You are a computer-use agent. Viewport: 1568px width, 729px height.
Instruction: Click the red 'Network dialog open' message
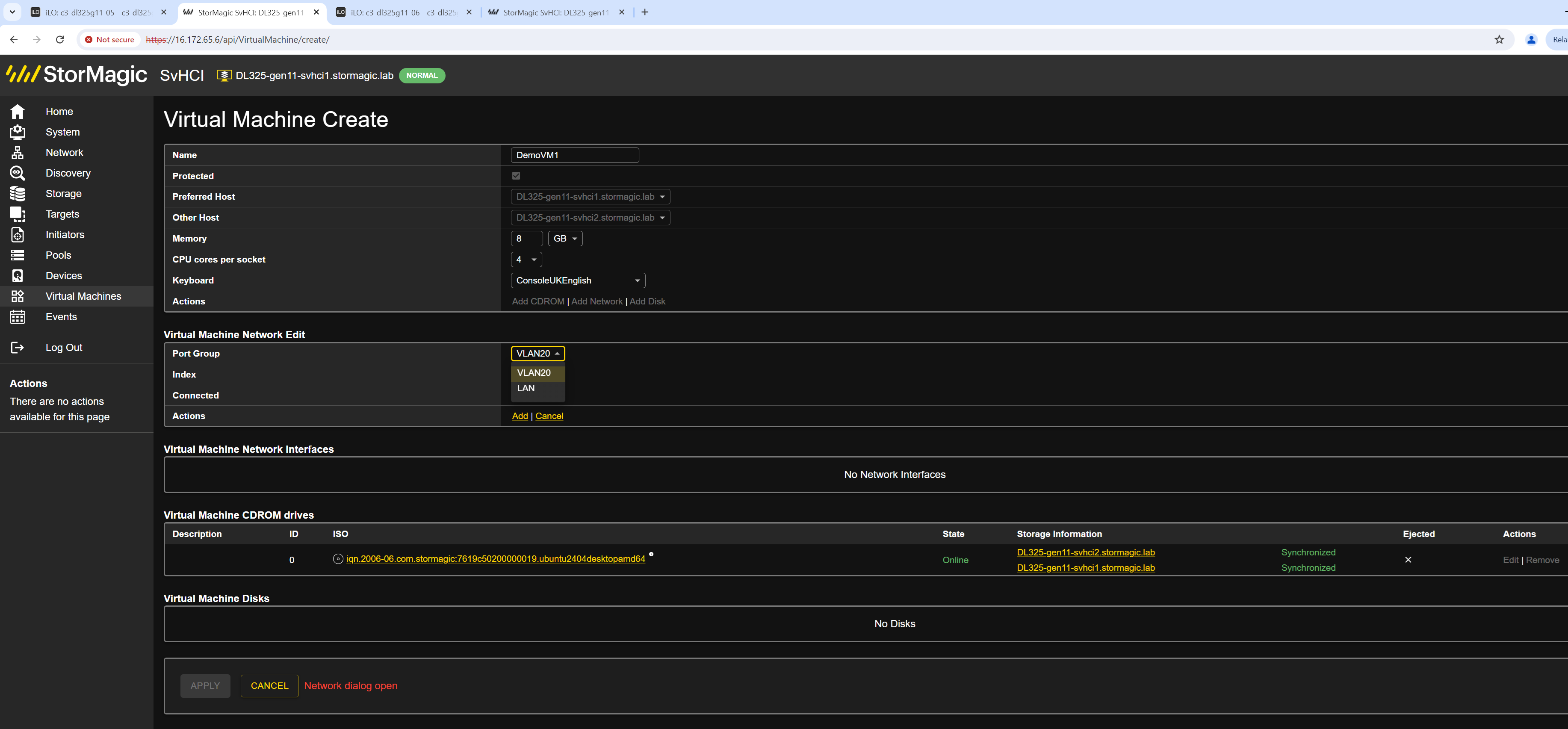coord(351,686)
